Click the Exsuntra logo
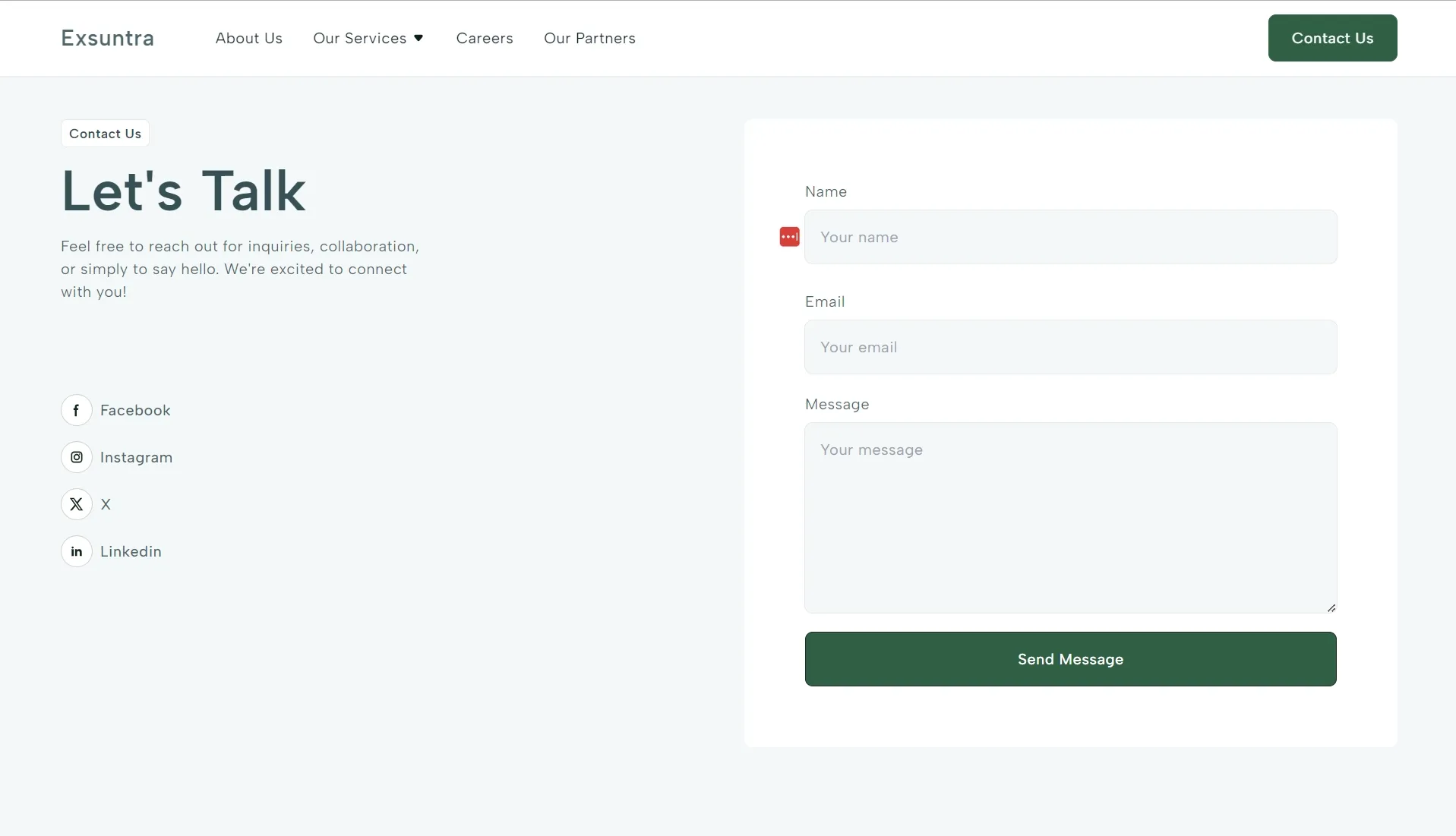Image resolution: width=1456 pixels, height=836 pixels. click(107, 38)
